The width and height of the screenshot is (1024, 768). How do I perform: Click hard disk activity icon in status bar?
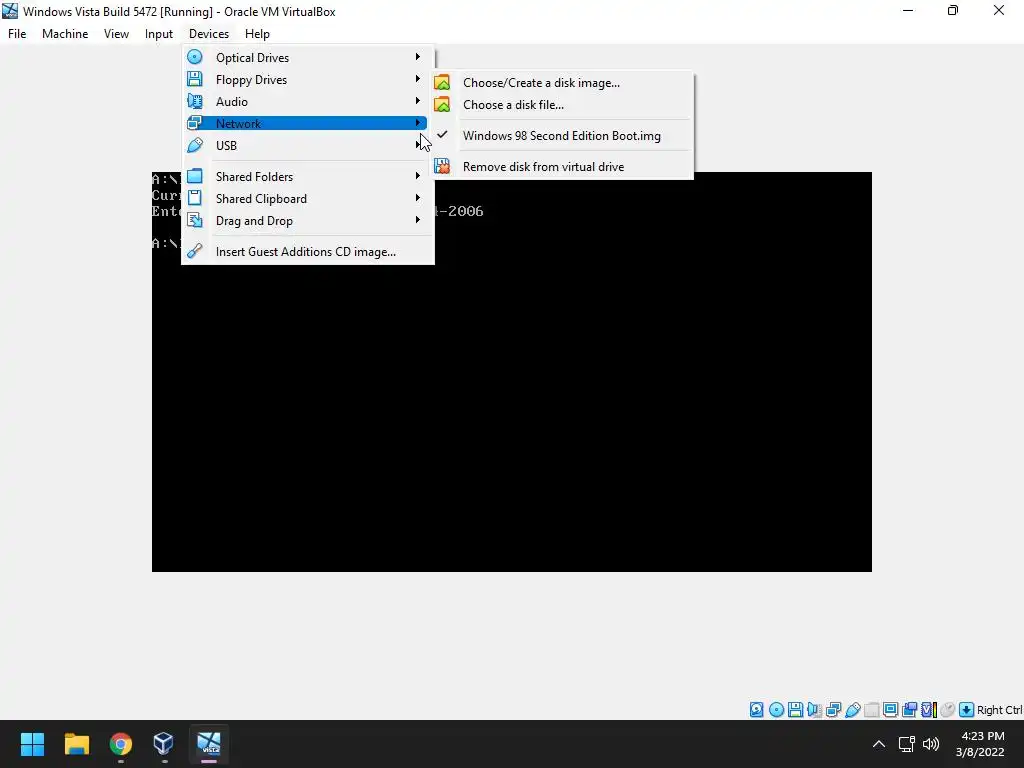click(x=756, y=710)
